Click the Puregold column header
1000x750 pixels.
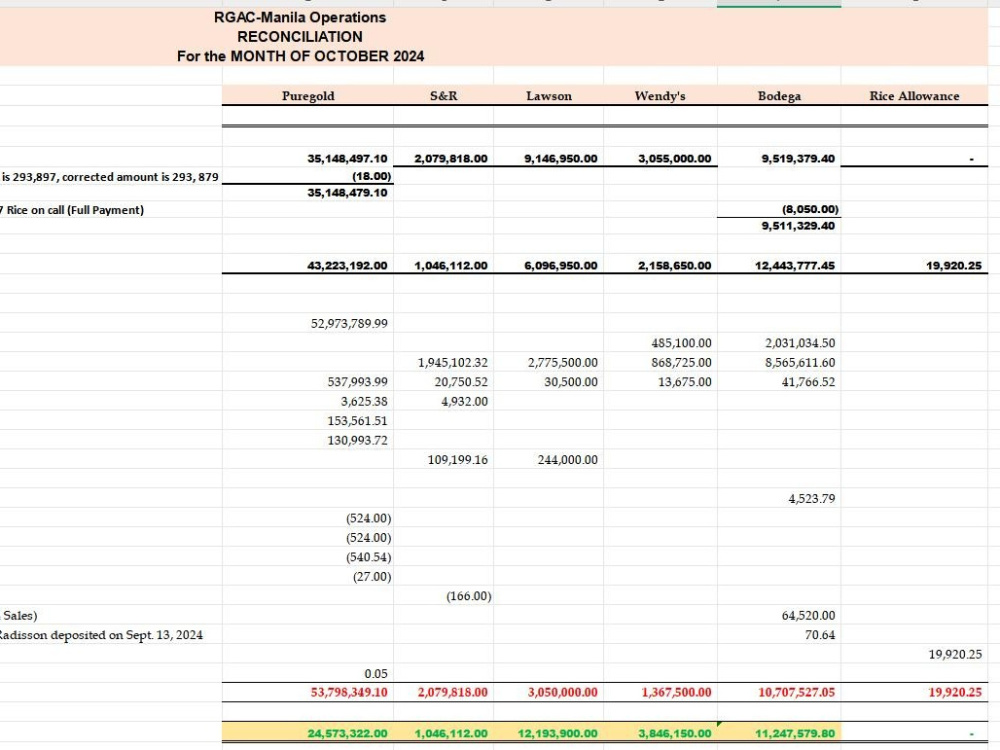(x=308, y=96)
